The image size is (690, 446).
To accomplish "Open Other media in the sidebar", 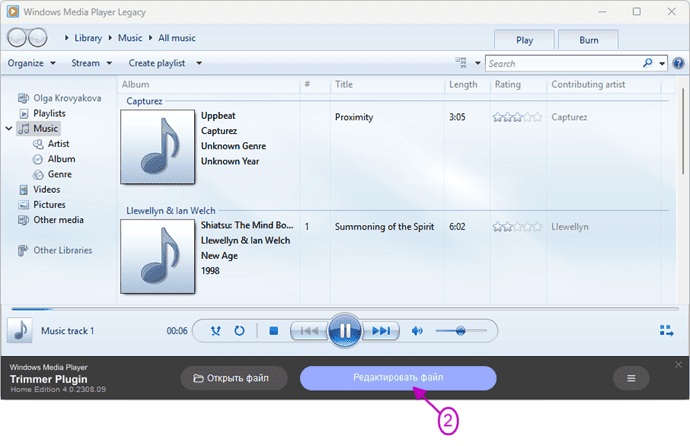I will click(x=51, y=220).
